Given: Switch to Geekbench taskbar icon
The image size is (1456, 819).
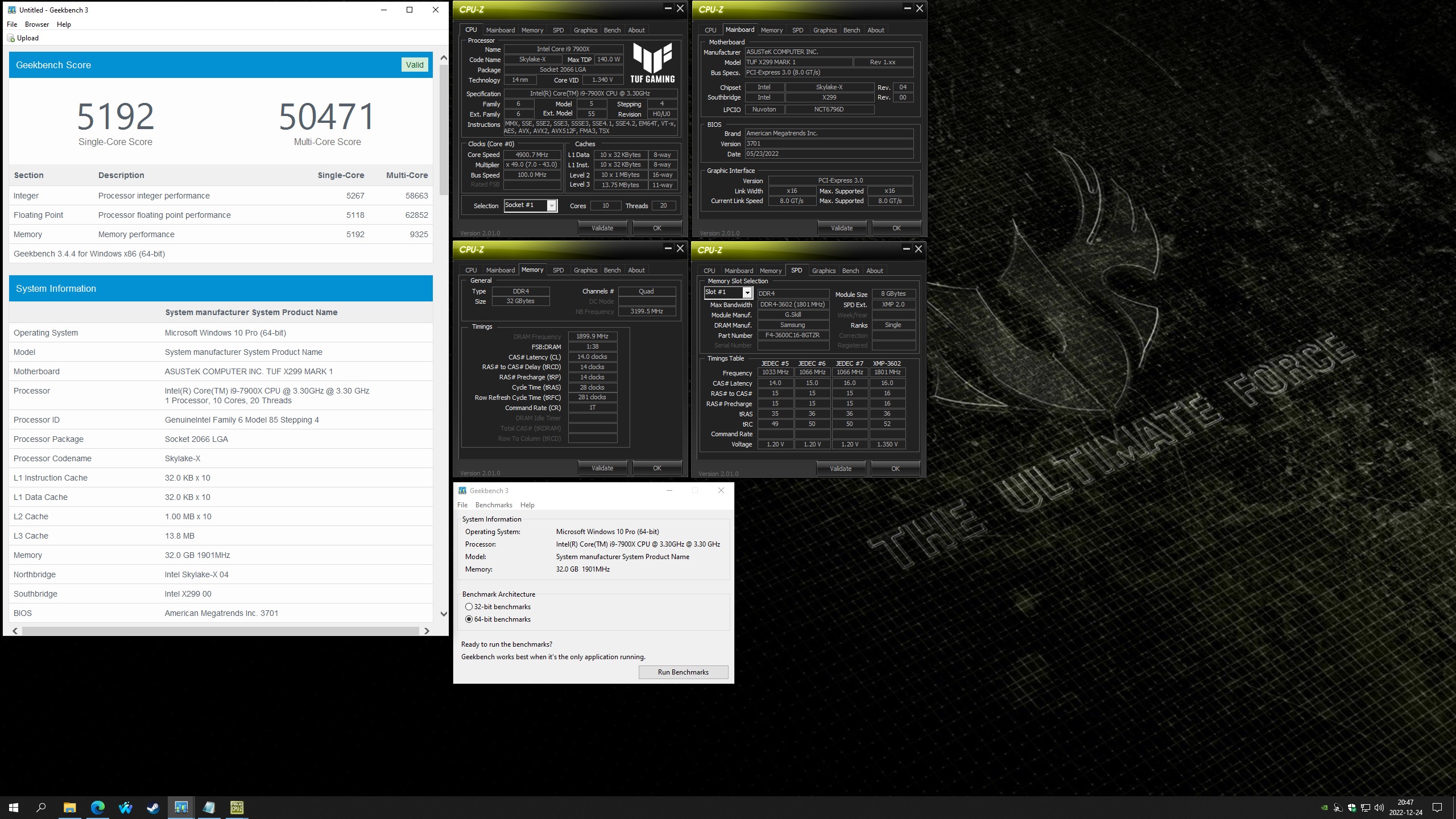Looking at the screenshot, I should (x=181, y=807).
